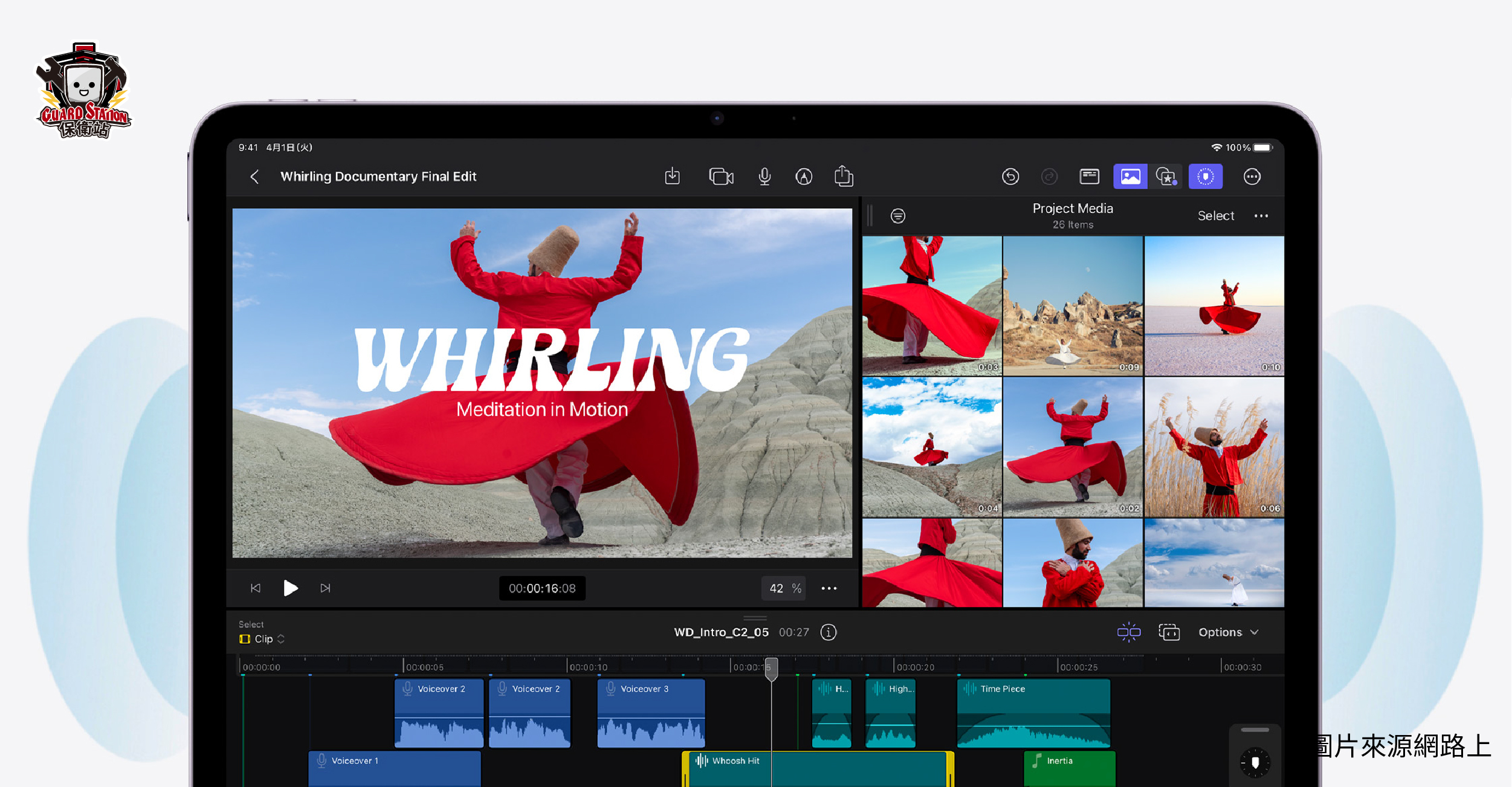Select the 0:06 reeds dancer clip

pyautogui.click(x=1214, y=447)
